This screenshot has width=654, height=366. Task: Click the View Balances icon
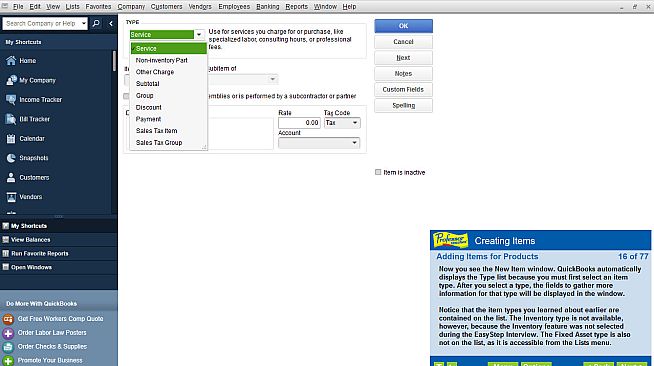5,240
